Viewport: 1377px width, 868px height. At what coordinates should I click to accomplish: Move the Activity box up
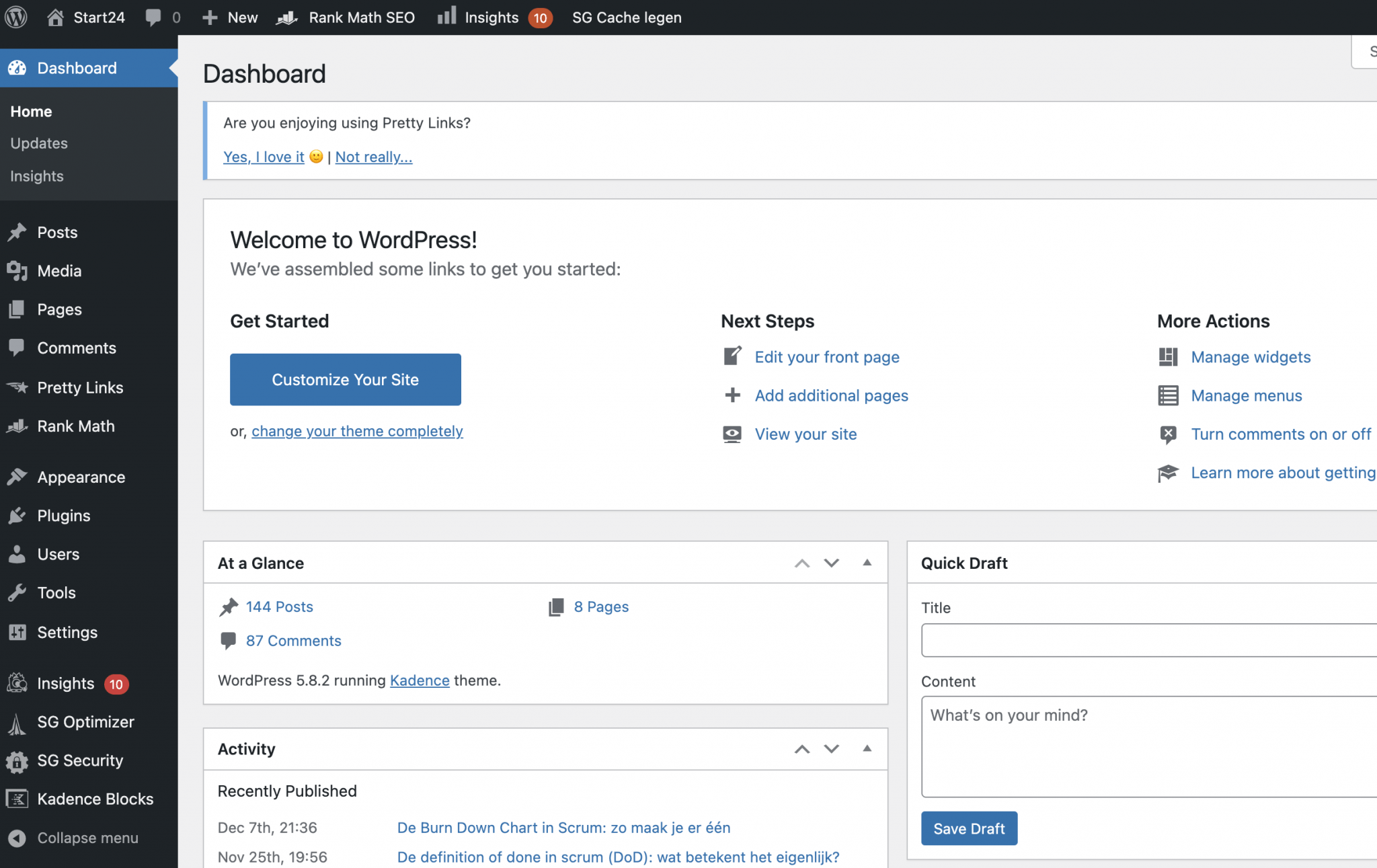pyautogui.click(x=801, y=749)
